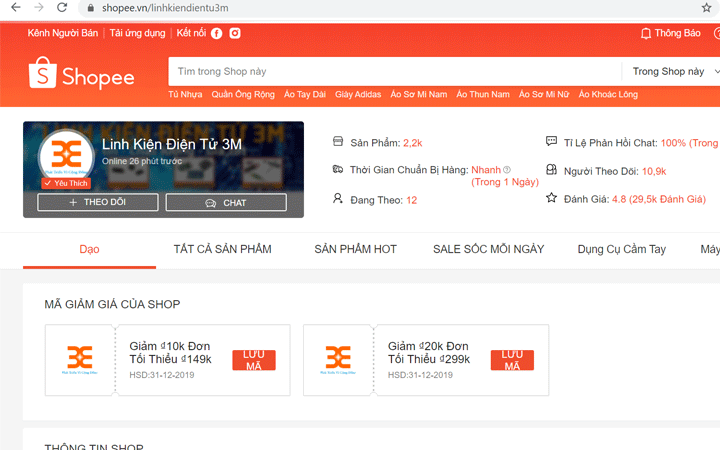Bookmark this page with the star icon
720x450 pixels.
[x=706, y=7]
